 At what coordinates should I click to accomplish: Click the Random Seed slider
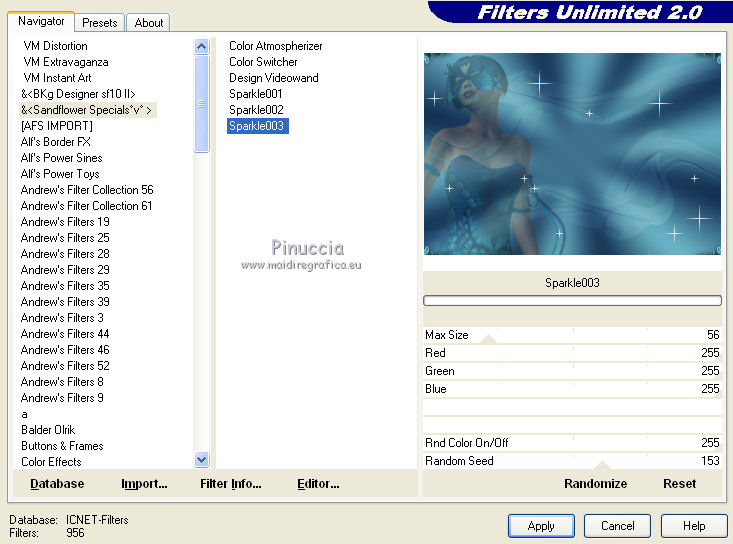[x=572, y=461]
